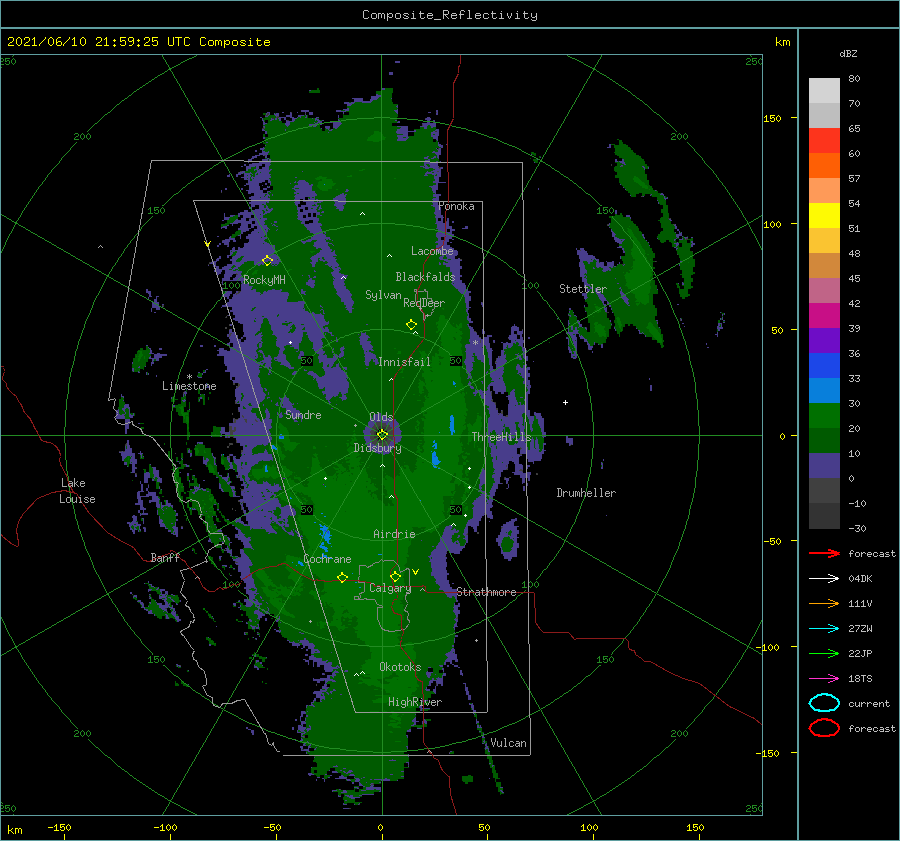
Task: Click the HighRiver town label
Action: point(415,702)
